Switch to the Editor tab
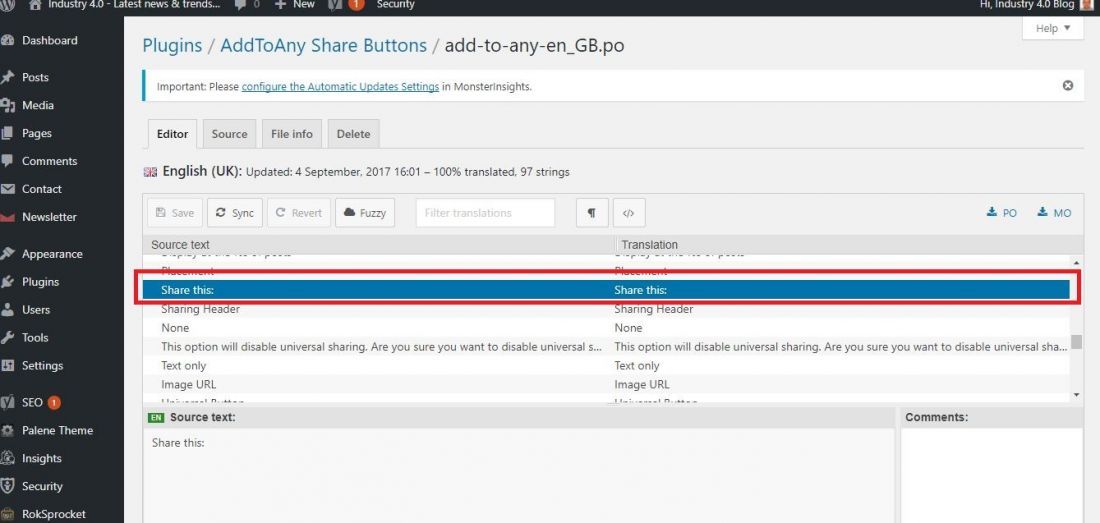Viewport: 1100px width, 523px height. [173, 134]
